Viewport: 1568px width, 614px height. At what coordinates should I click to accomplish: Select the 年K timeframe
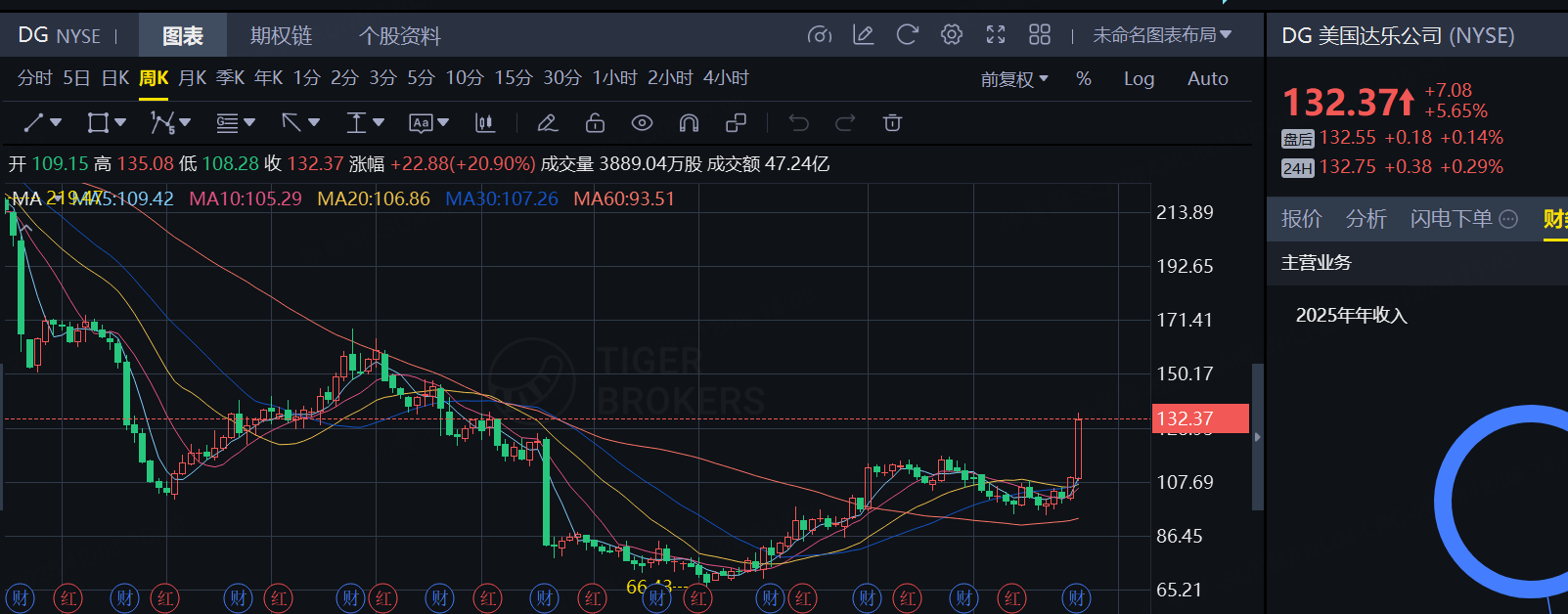[269, 78]
